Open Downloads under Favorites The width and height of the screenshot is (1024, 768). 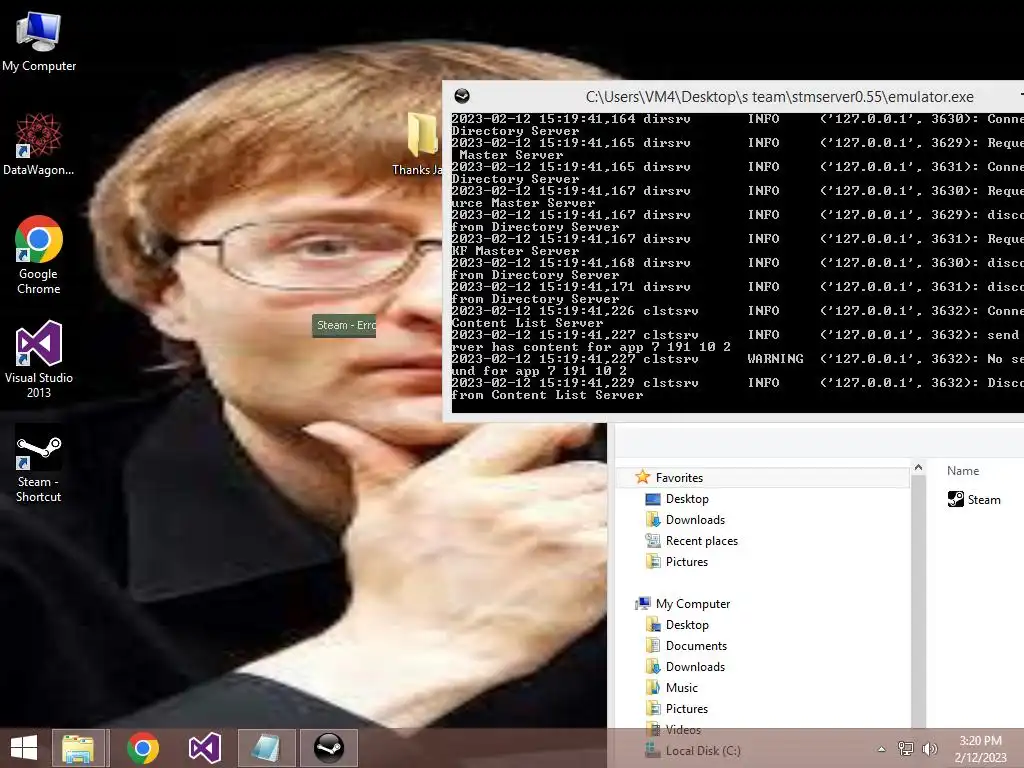pyautogui.click(x=696, y=520)
